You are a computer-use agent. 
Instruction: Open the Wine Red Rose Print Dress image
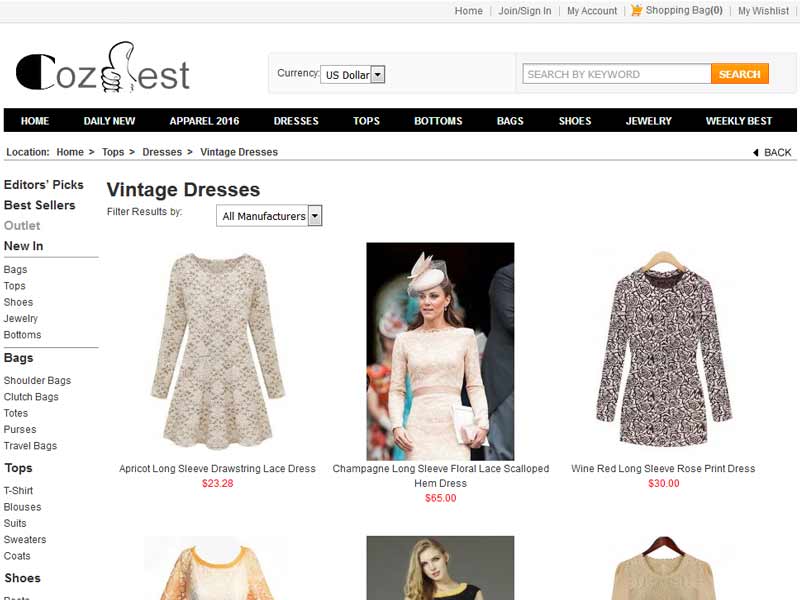pos(663,352)
